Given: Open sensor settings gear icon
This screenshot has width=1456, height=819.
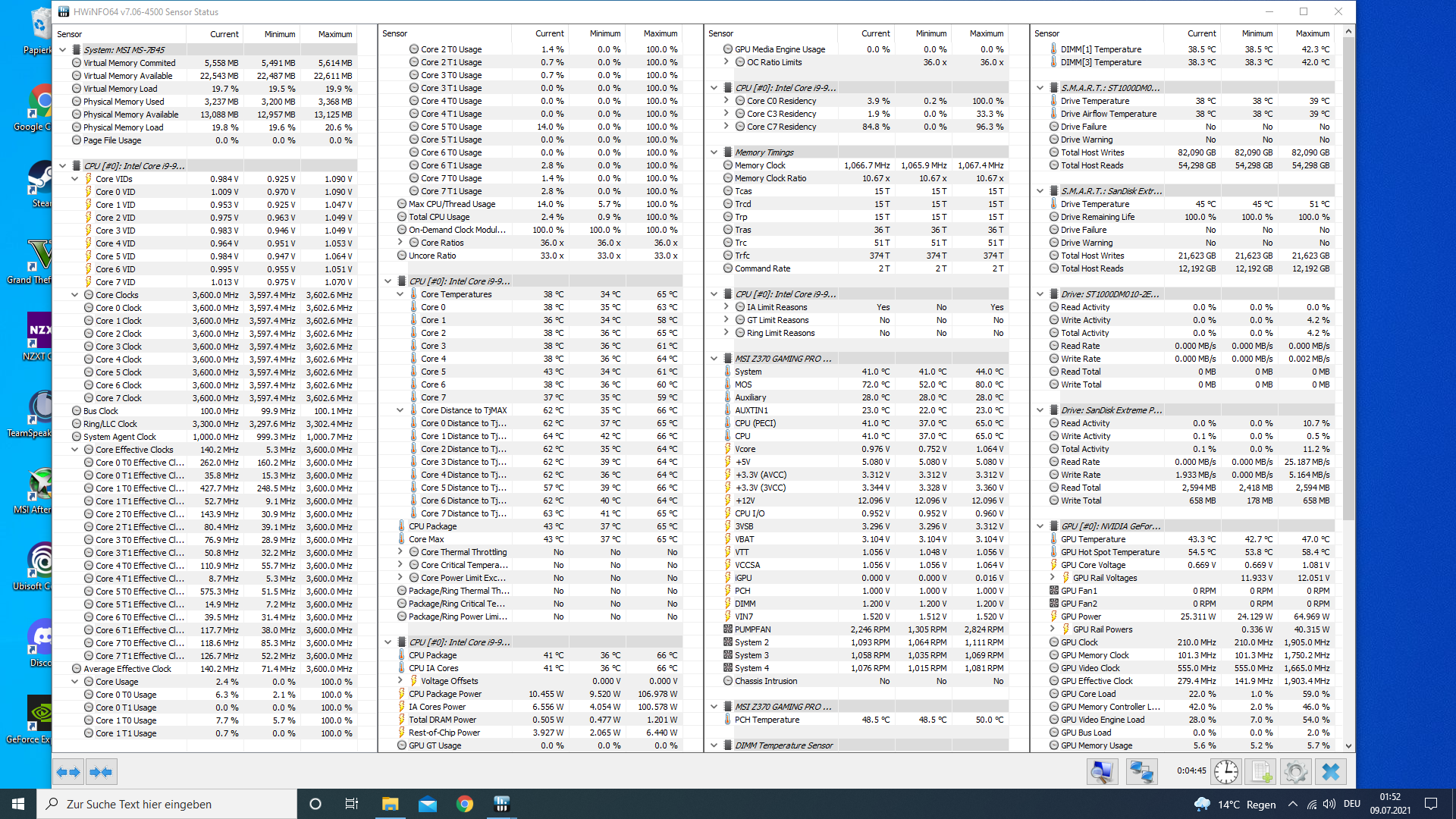Looking at the screenshot, I should tap(1295, 772).
